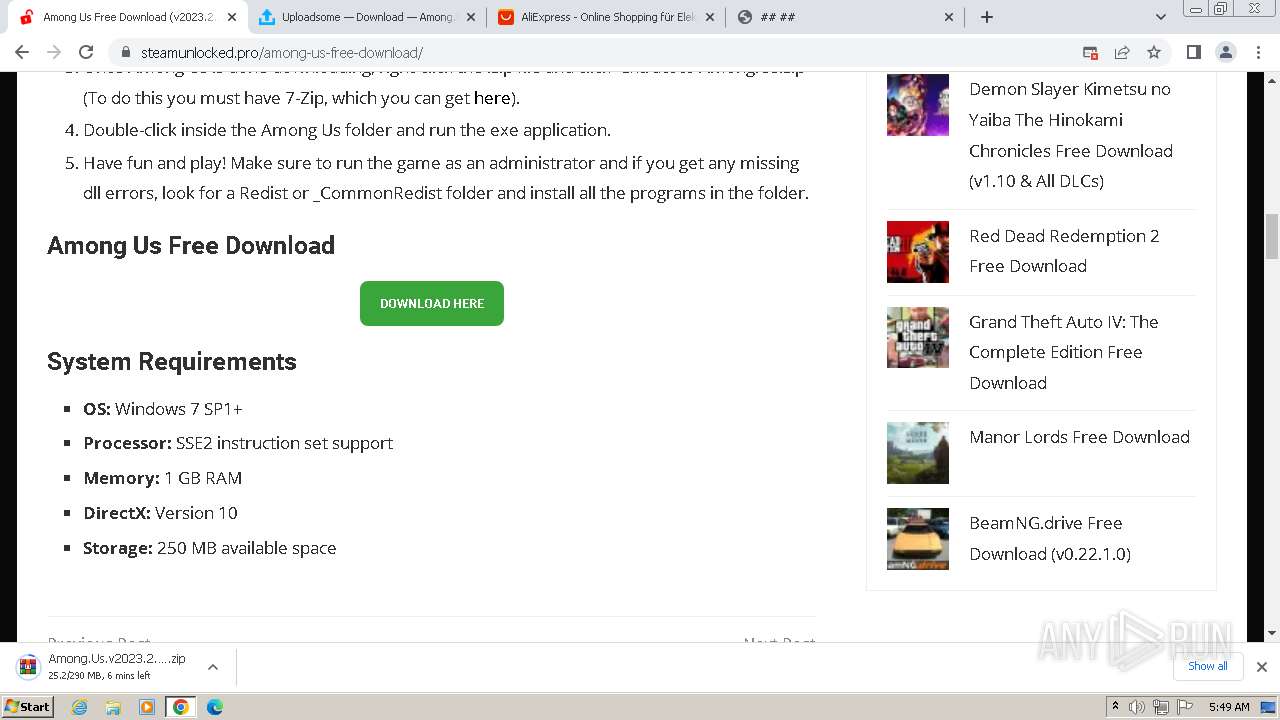Open the share page icon in address bar
1280x720 pixels.
click(1122, 53)
